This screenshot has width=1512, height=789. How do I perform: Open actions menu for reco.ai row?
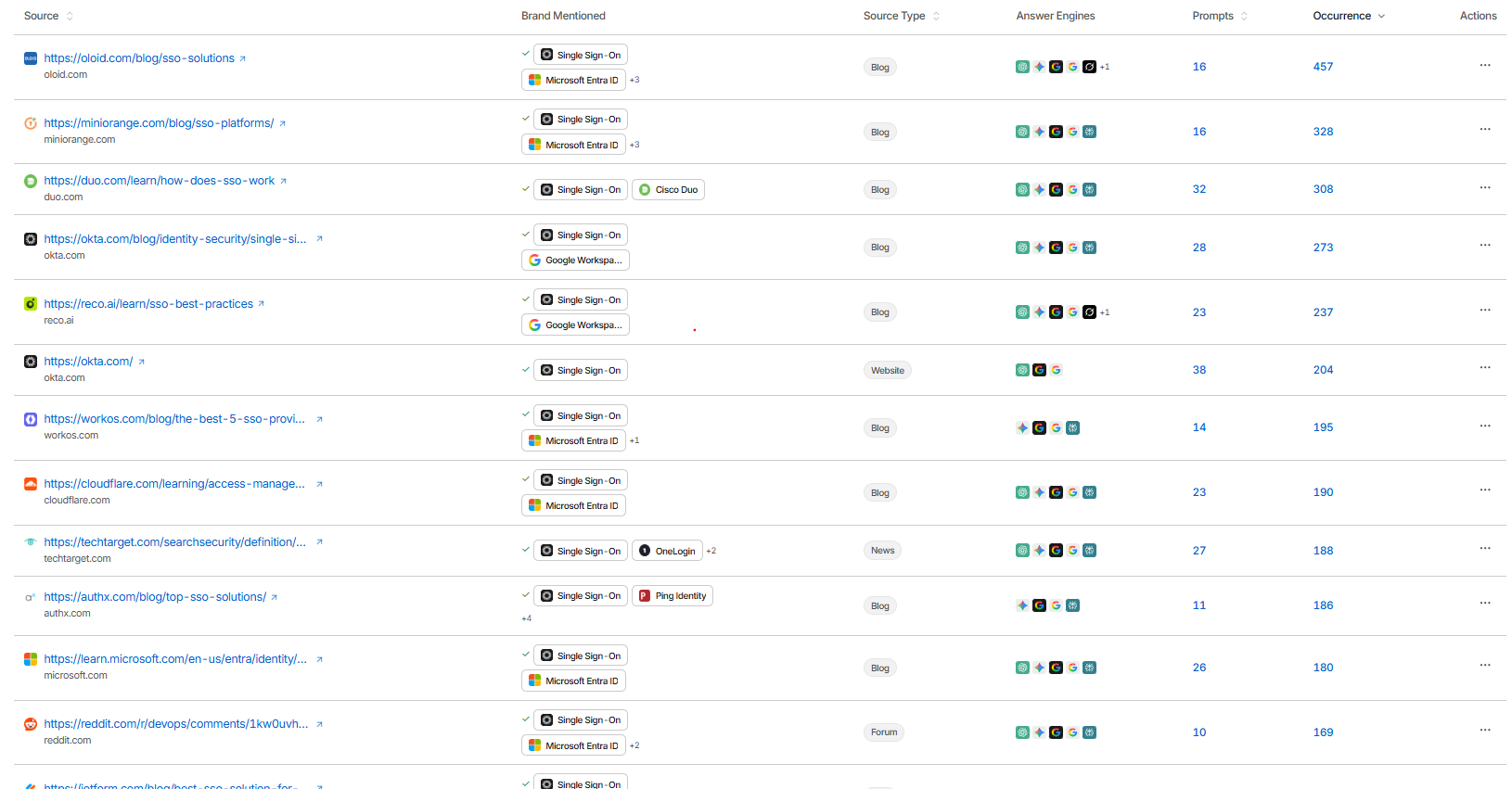click(x=1485, y=311)
